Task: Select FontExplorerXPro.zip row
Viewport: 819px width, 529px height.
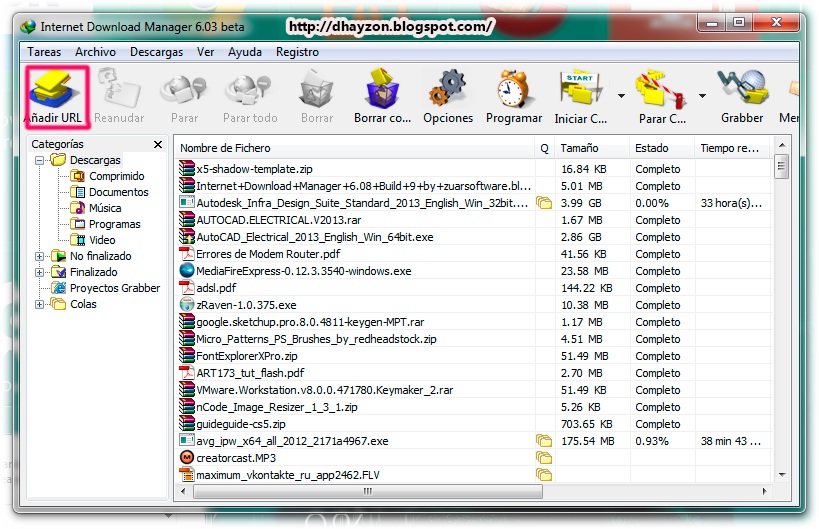Action: coord(474,356)
